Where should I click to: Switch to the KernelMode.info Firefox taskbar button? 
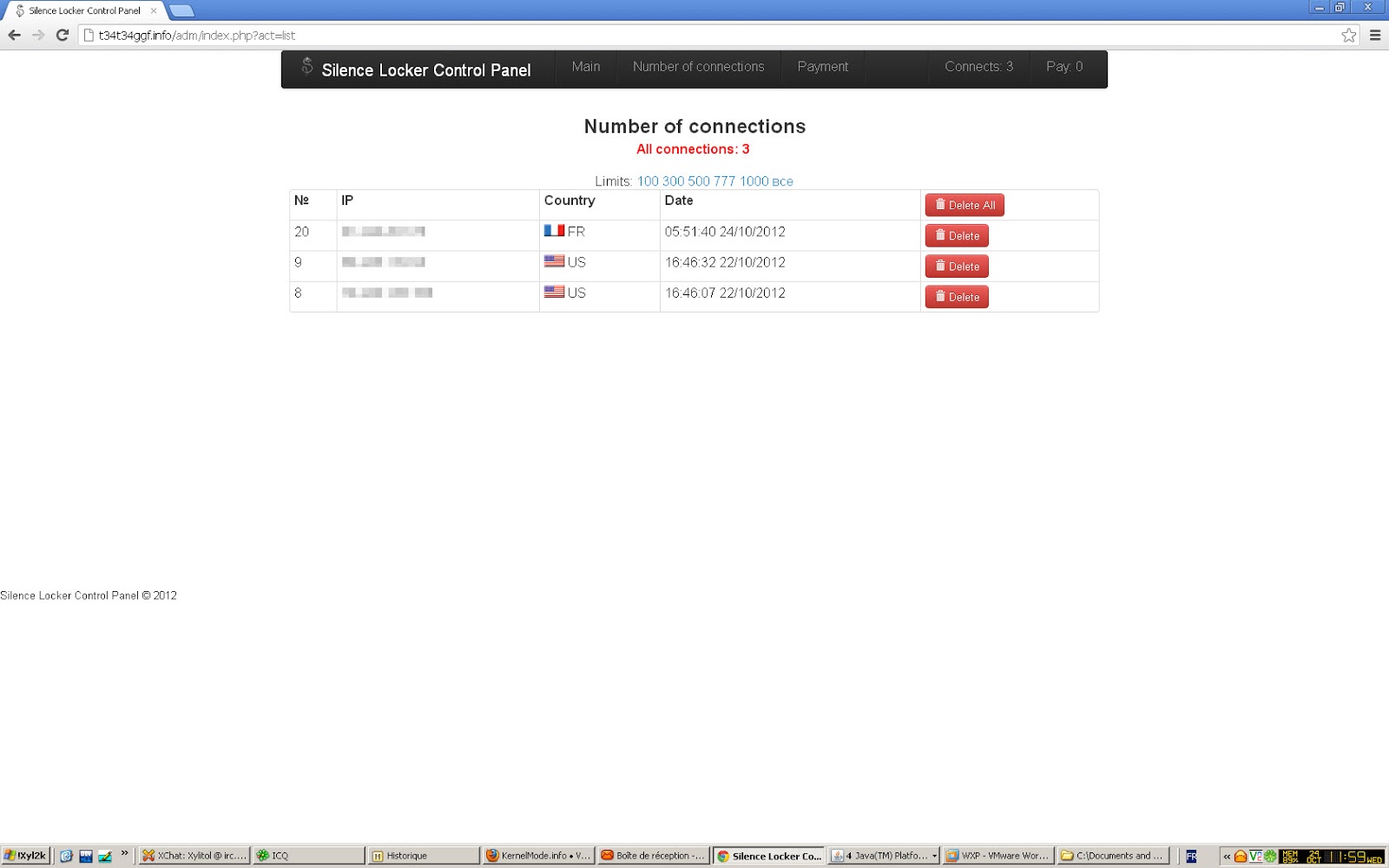(538, 856)
